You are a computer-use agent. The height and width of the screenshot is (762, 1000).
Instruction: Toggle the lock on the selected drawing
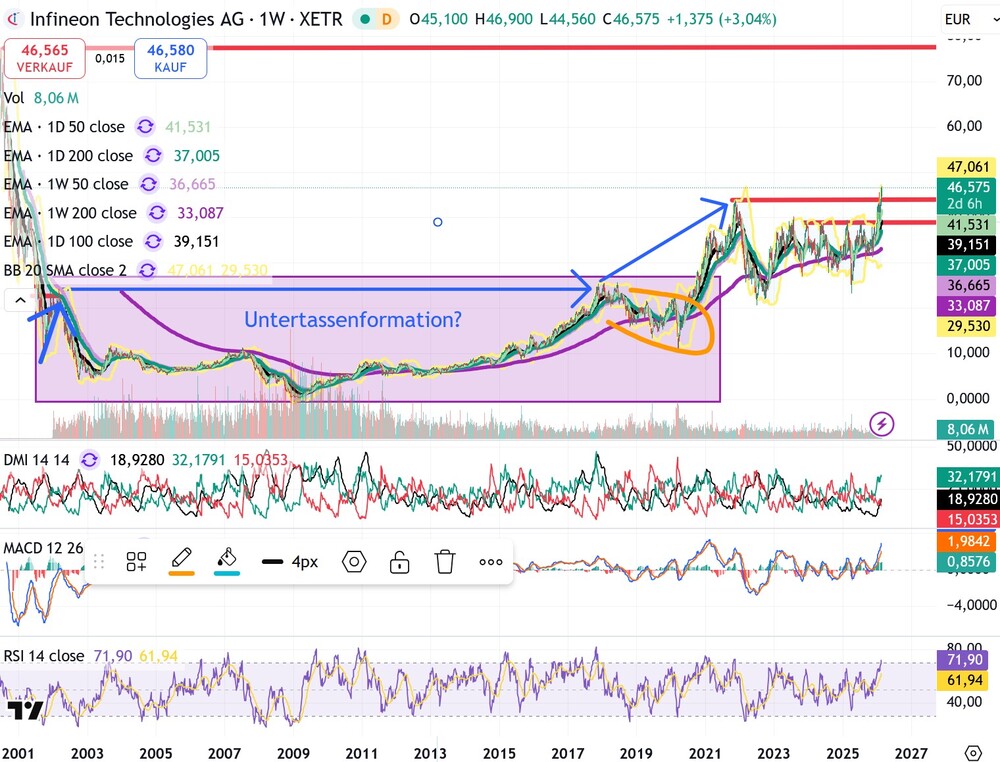click(x=399, y=562)
